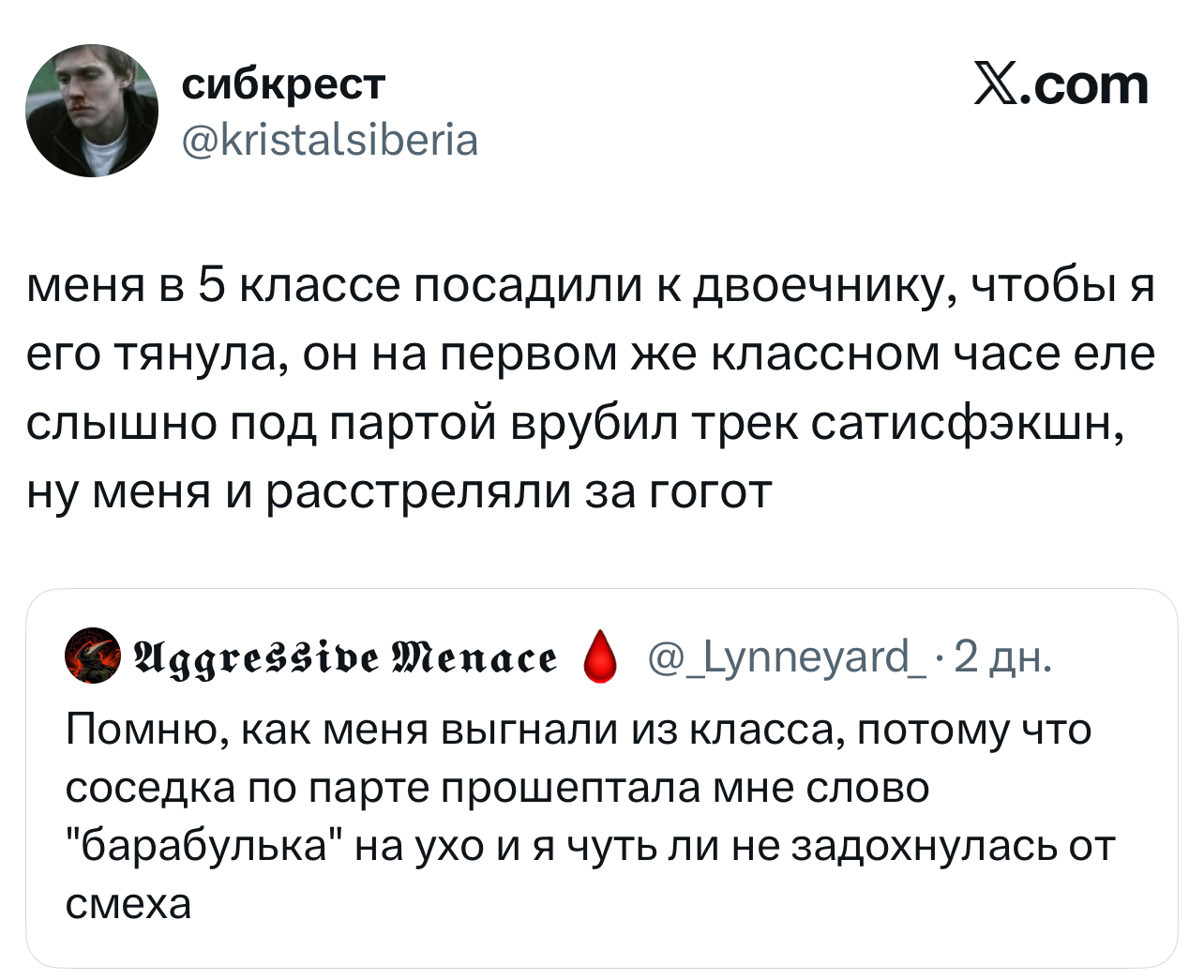This screenshot has width=1204, height=980.
Task: Click the number "5" in the tweet
Action: tap(210, 286)
